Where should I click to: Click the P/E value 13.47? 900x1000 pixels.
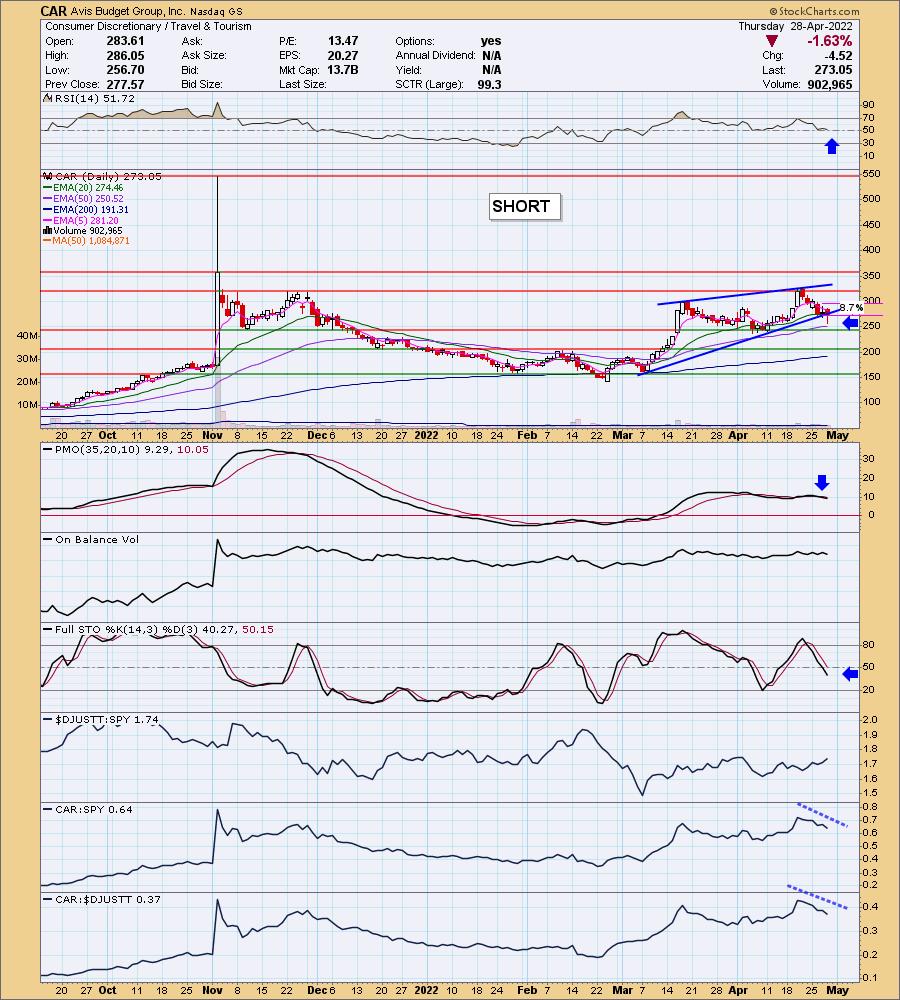point(343,41)
